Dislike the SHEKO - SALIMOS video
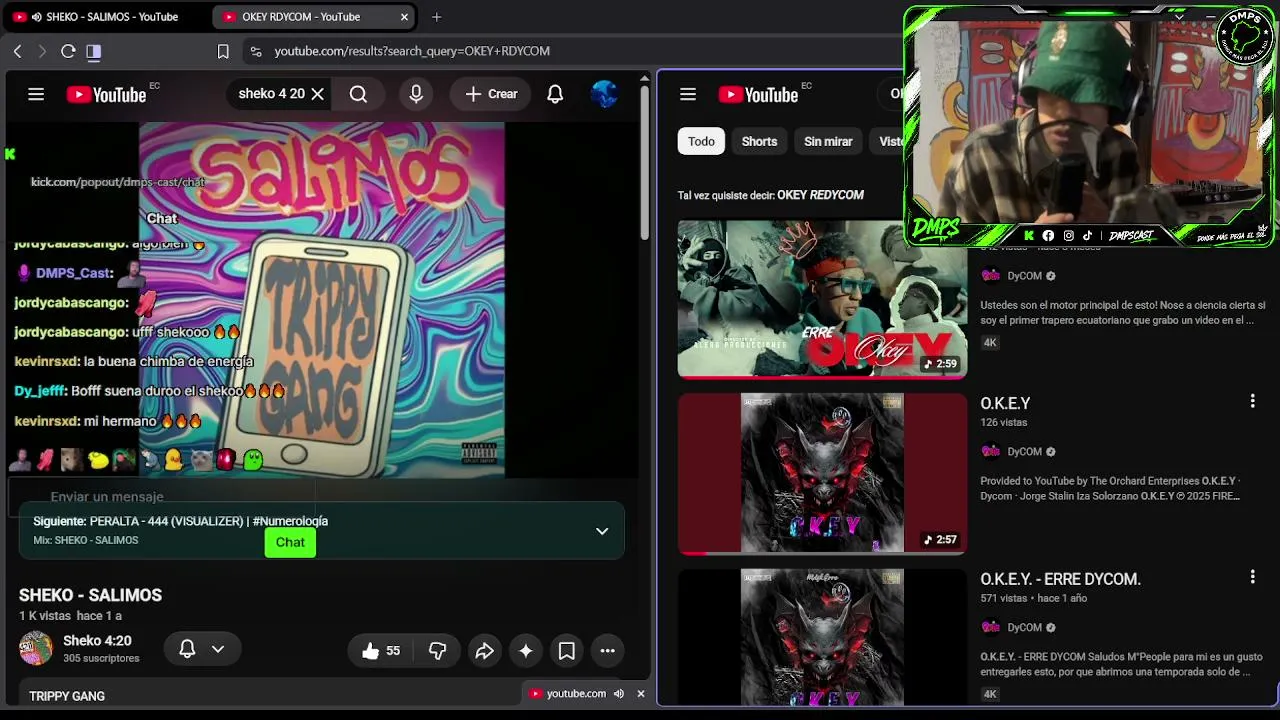The image size is (1280, 720). 437,651
